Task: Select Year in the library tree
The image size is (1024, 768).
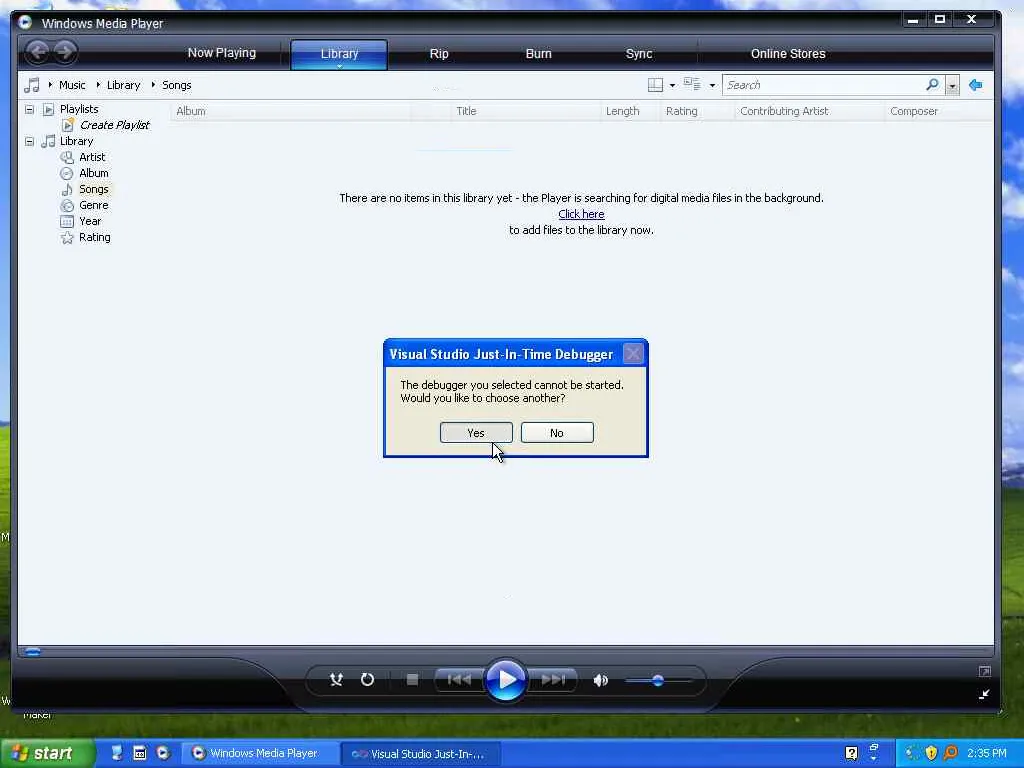Action: tap(89, 221)
